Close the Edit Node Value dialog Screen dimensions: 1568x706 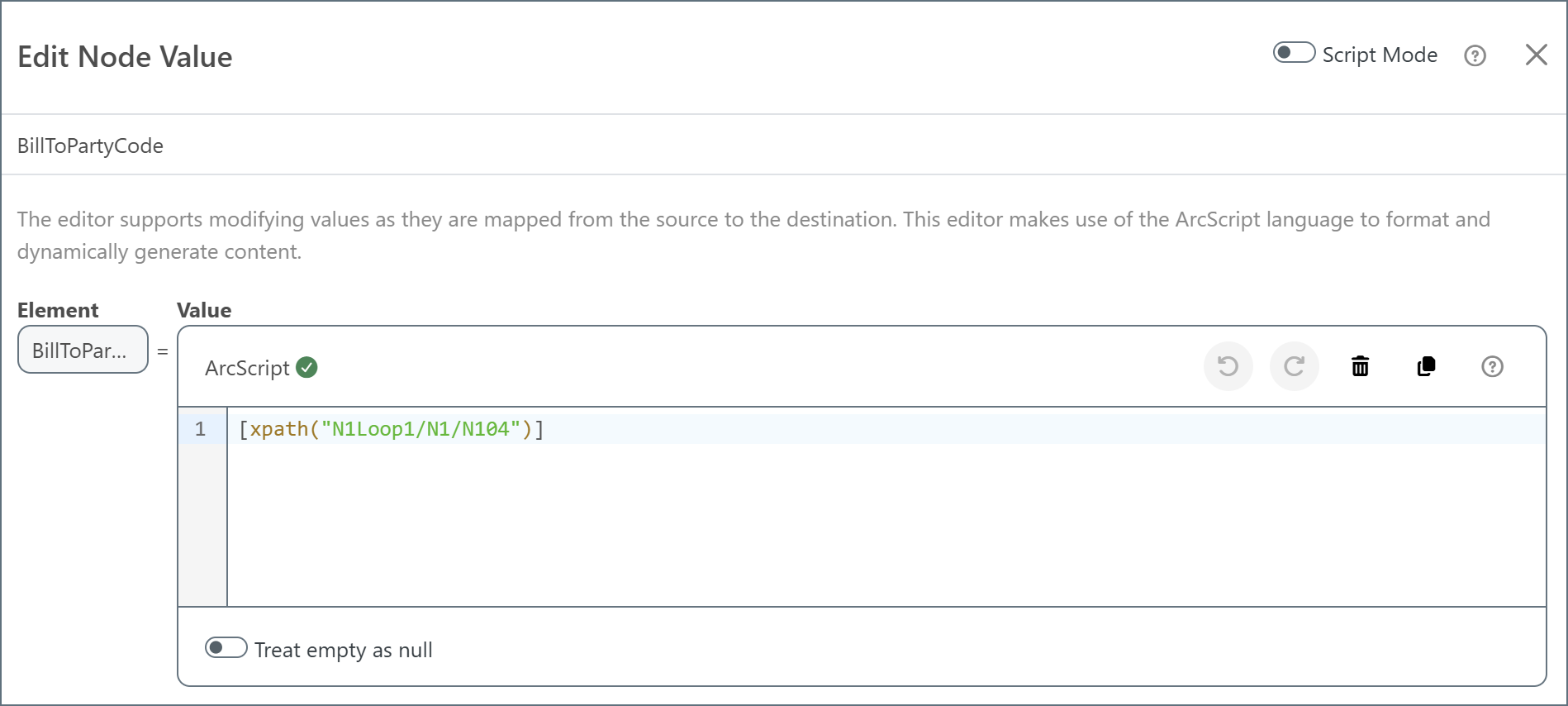coord(1536,55)
